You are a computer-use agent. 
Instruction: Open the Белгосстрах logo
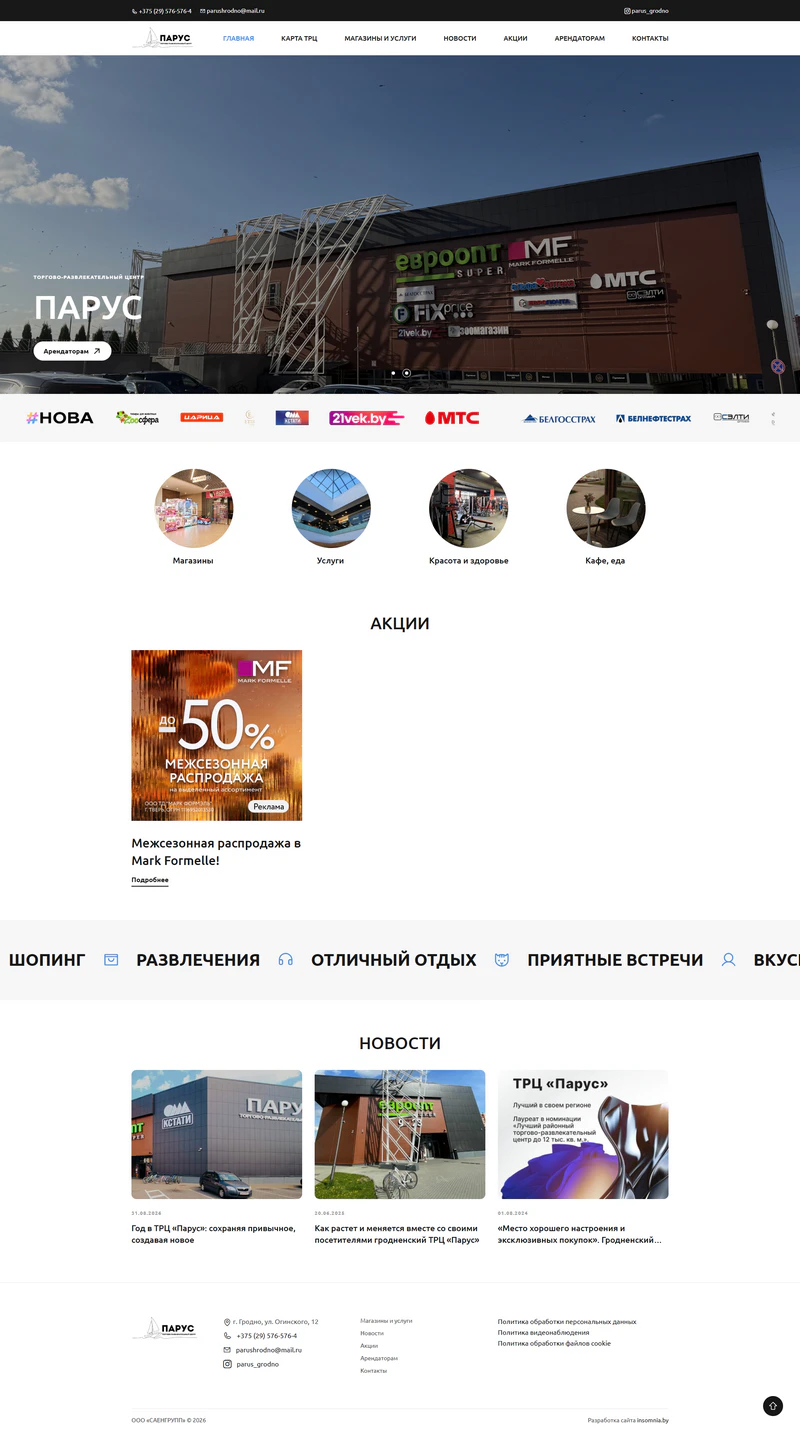pos(559,418)
